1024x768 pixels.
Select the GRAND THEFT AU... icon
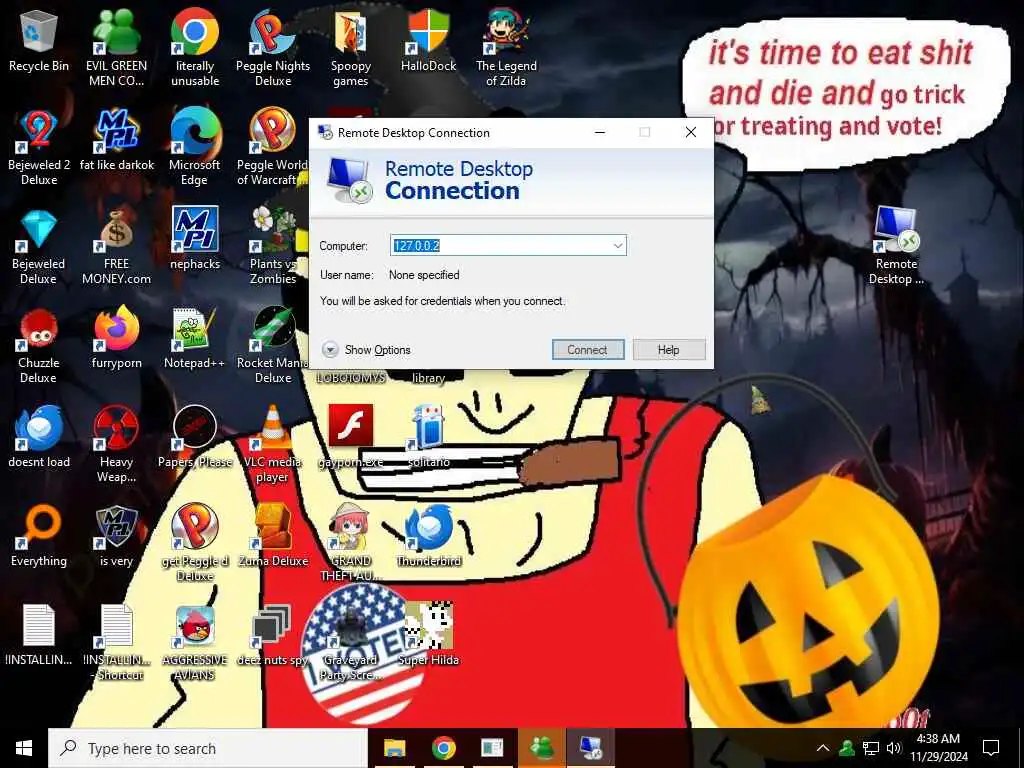click(x=351, y=543)
